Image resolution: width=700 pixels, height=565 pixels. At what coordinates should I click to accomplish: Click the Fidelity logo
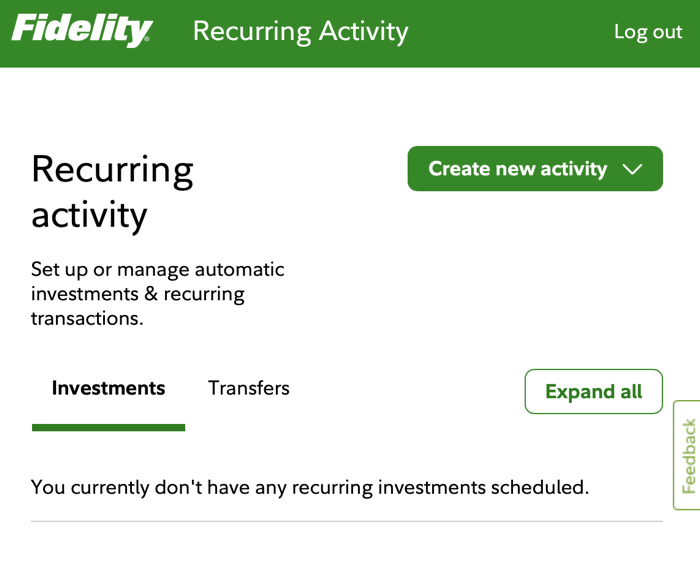[80, 30]
